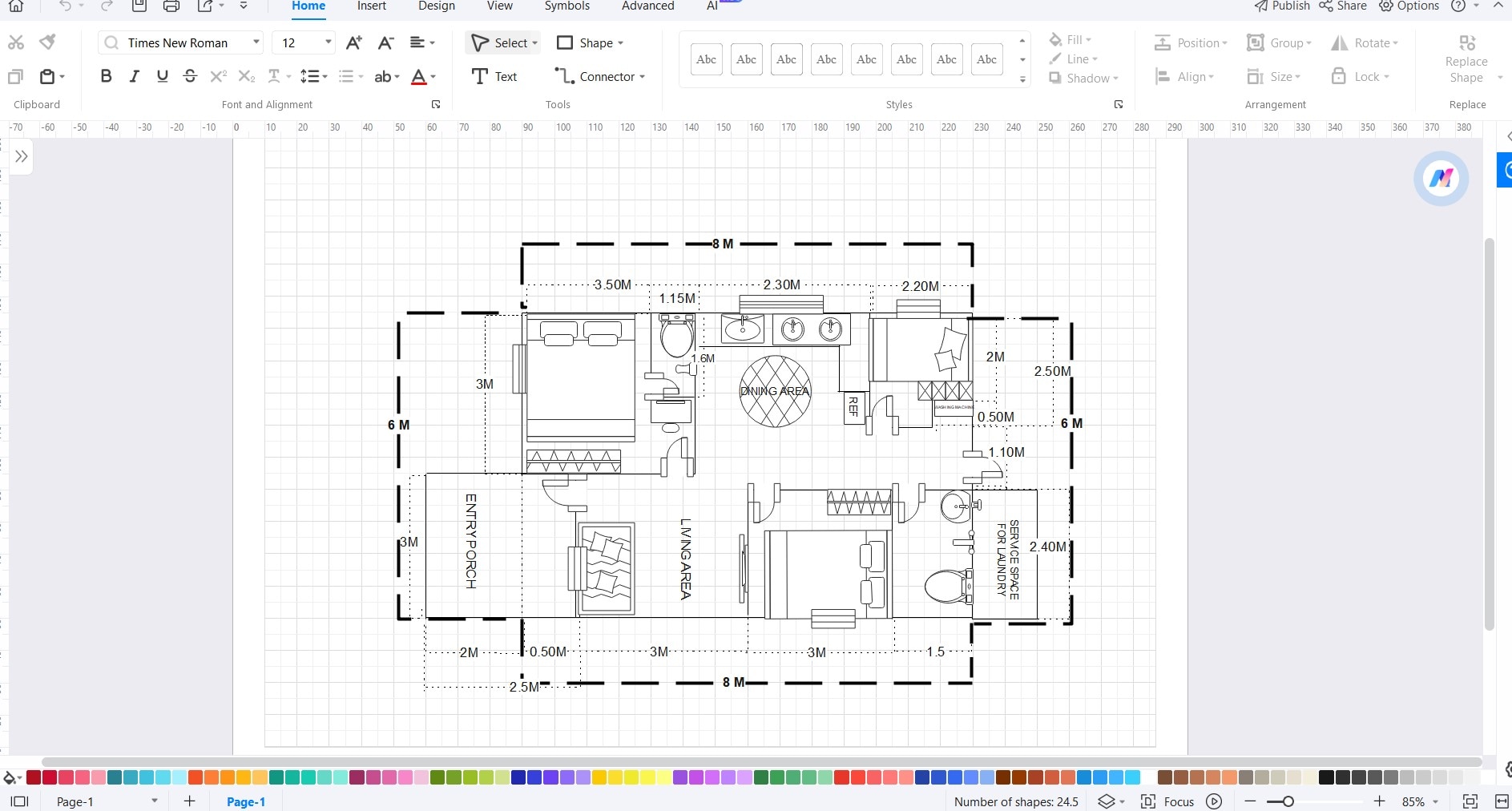Open the Layers icon in the status bar
The height and width of the screenshot is (811, 1512).
tap(1107, 801)
